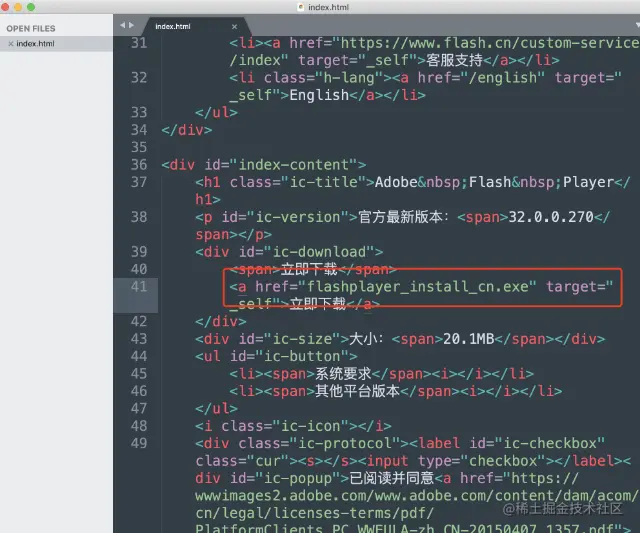Open the tab list dropdown arrow at the right edge
The image size is (640, 533).
pos(637,25)
